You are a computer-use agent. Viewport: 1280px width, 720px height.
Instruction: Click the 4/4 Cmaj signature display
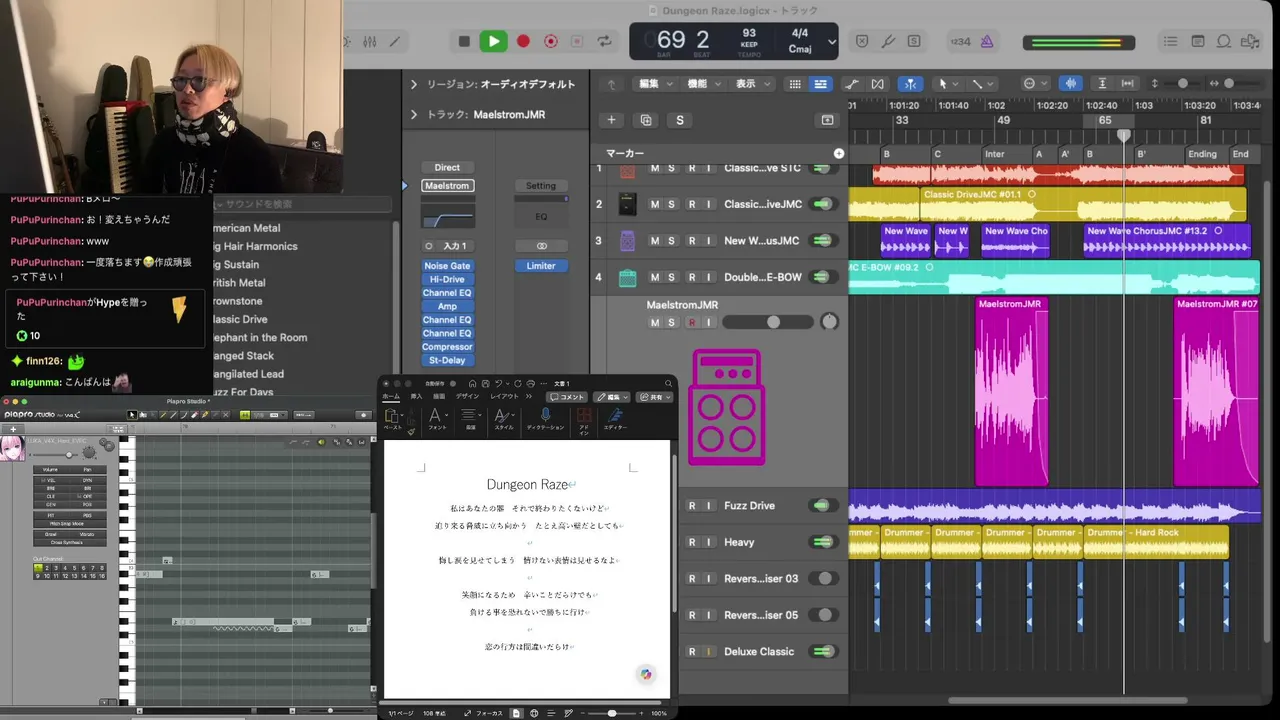click(x=800, y=41)
